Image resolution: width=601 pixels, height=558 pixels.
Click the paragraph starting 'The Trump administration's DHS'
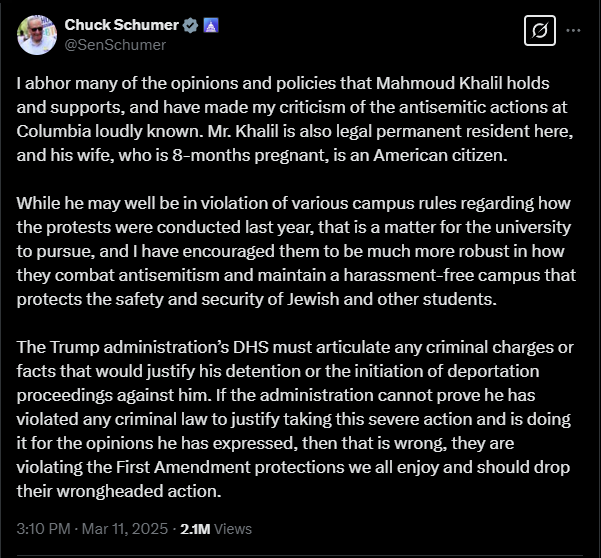(295, 419)
